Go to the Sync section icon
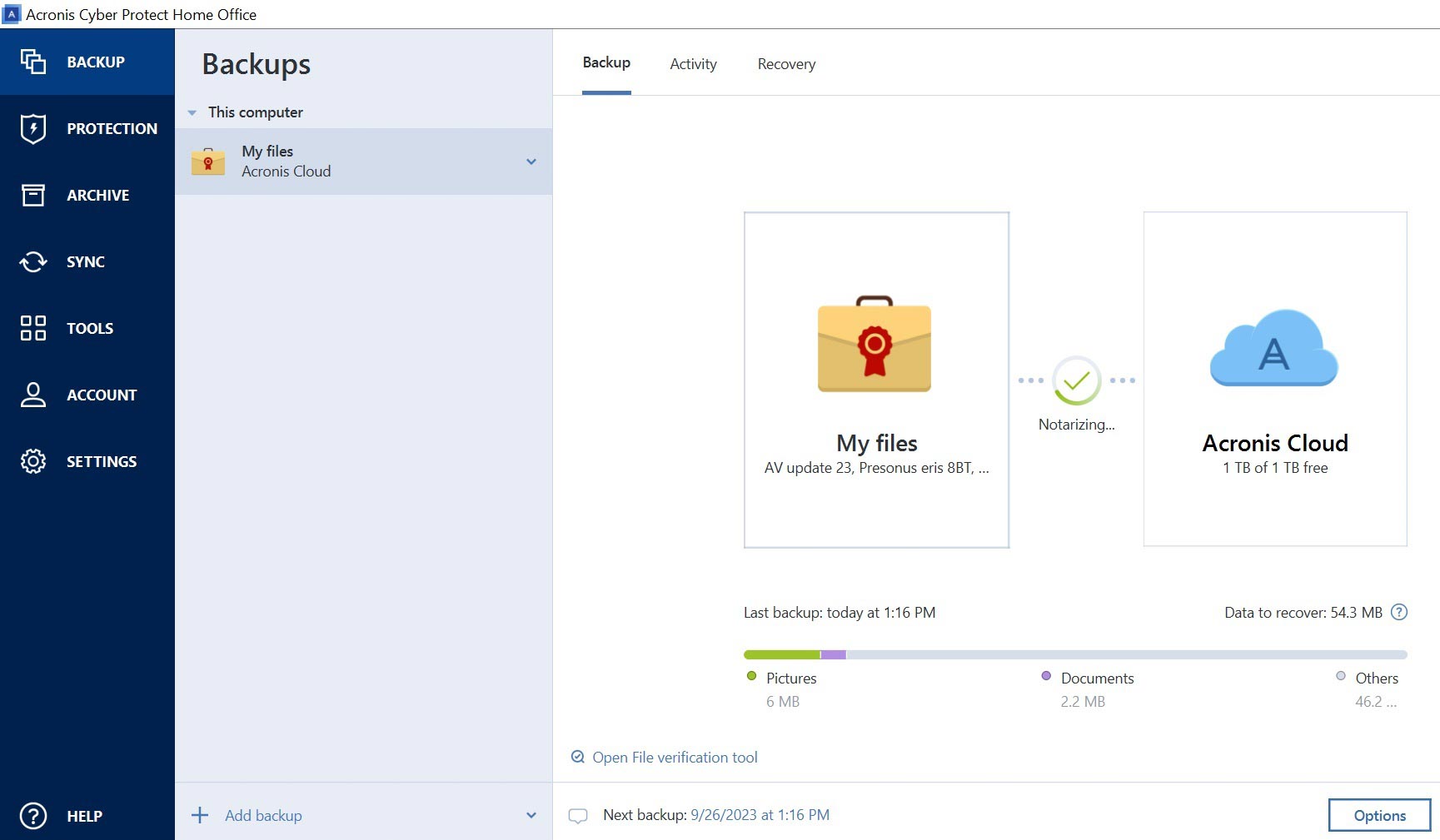 (x=33, y=261)
